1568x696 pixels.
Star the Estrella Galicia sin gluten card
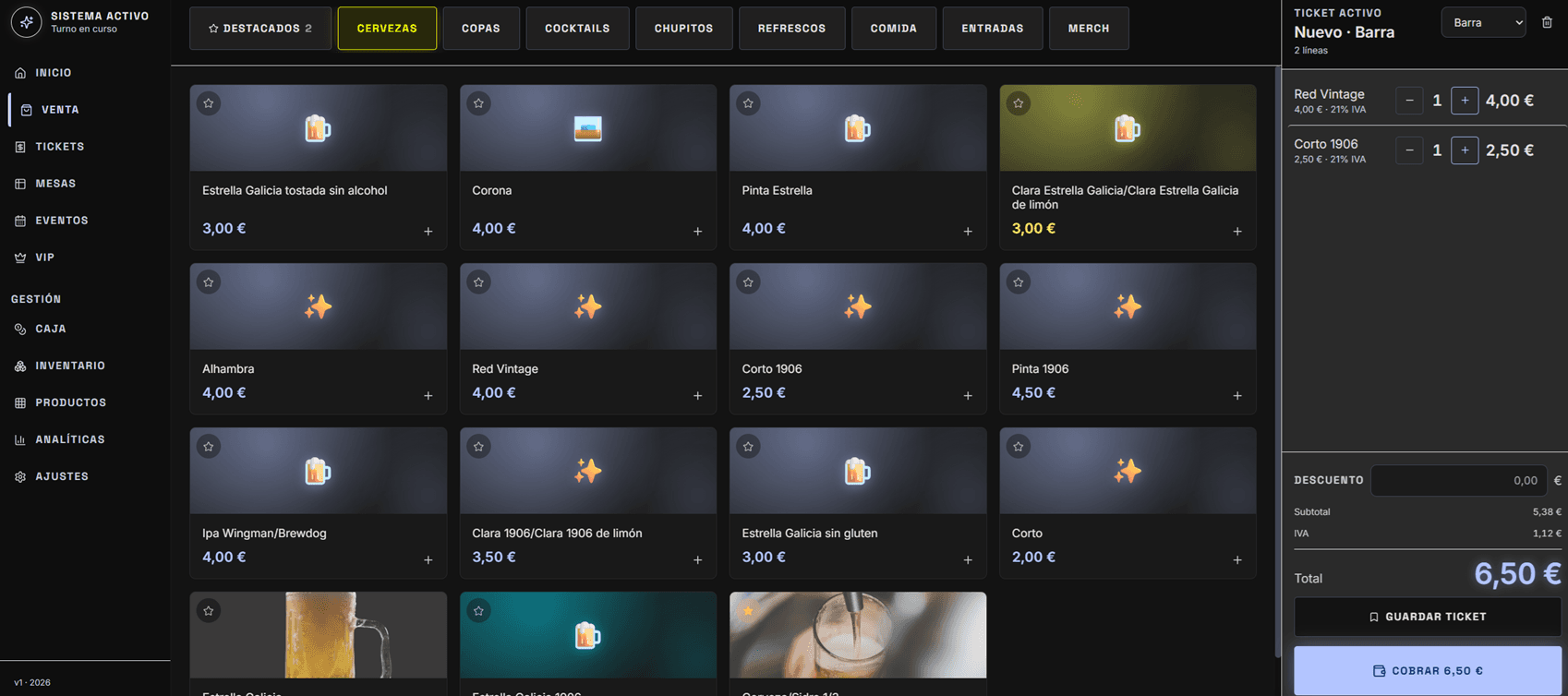tap(748, 447)
